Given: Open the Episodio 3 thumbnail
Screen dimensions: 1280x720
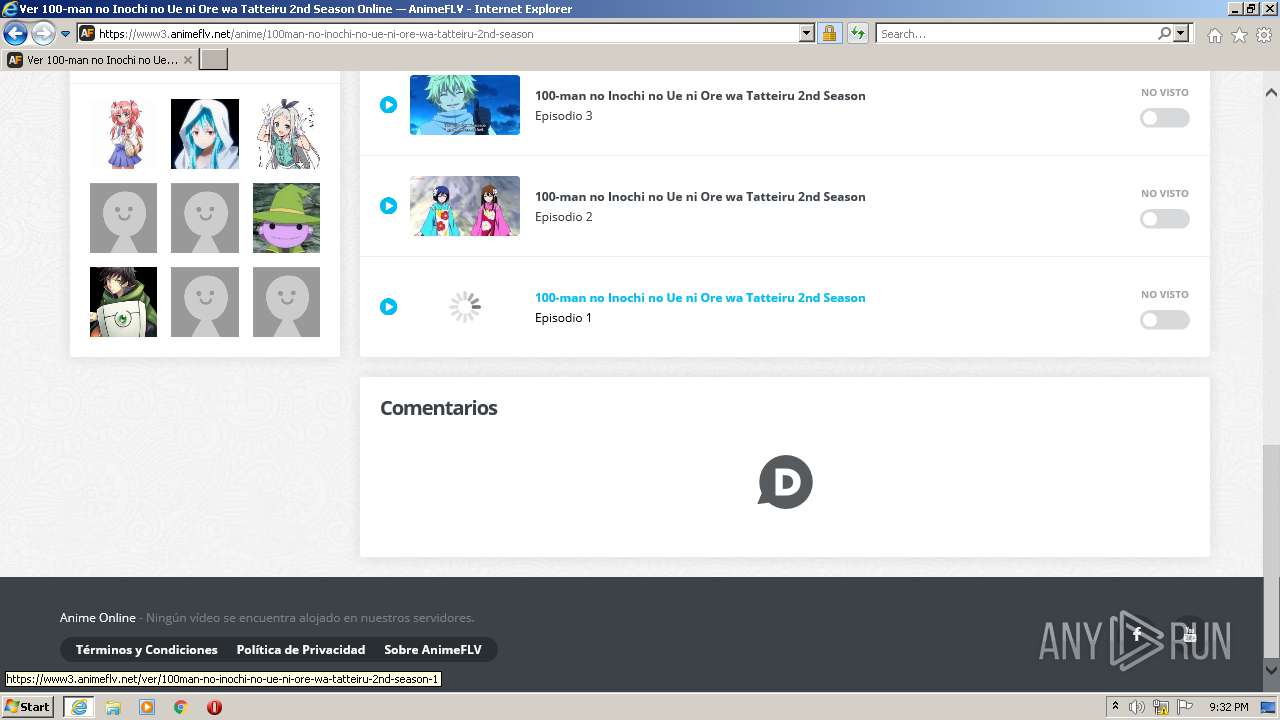Looking at the screenshot, I should (465, 105).
